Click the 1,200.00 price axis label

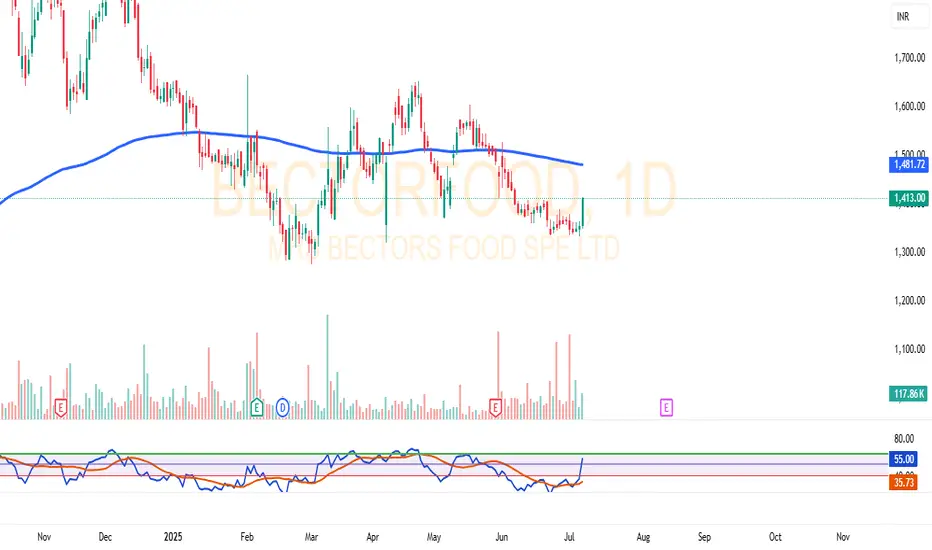coord(909,301)
